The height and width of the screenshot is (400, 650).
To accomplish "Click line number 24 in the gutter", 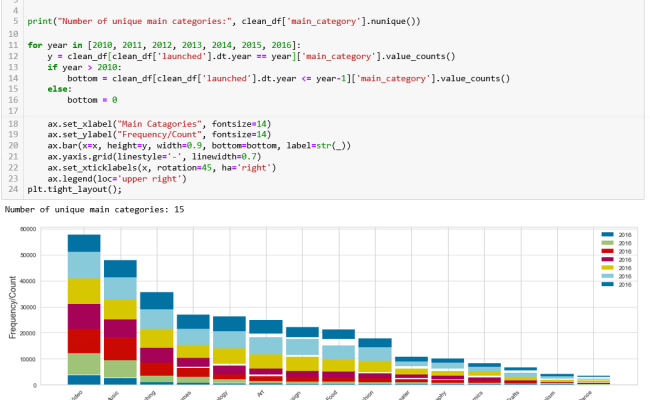I will pyautogui.click(x=13, y=189).
